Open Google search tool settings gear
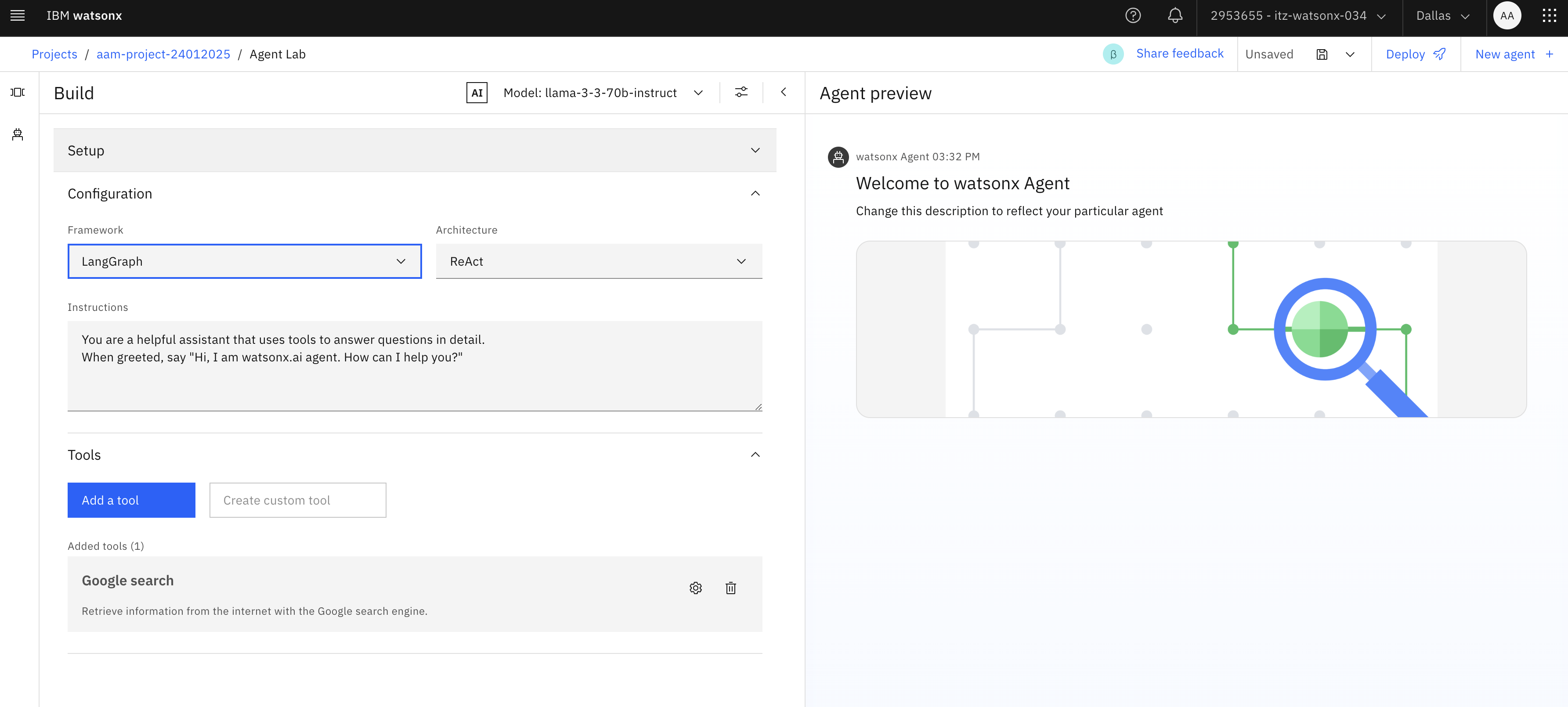This screenshot has width=1568, height=707. pyautogui.click(x=695, y=588)
